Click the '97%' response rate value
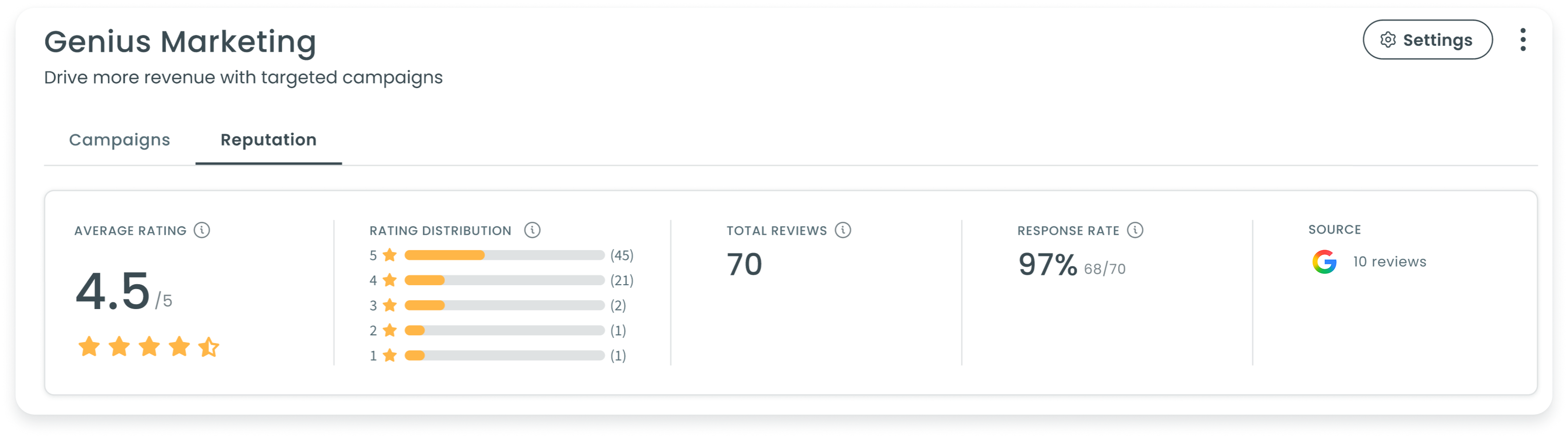 pos(1048,264)
